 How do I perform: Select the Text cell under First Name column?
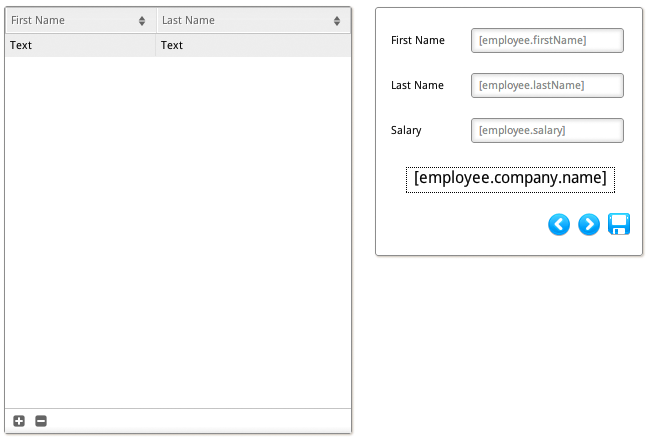click(x=21, y=45)
